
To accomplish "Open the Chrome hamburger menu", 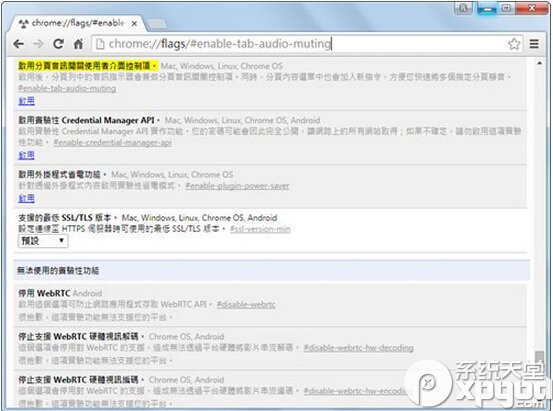I will coord(534,44).
